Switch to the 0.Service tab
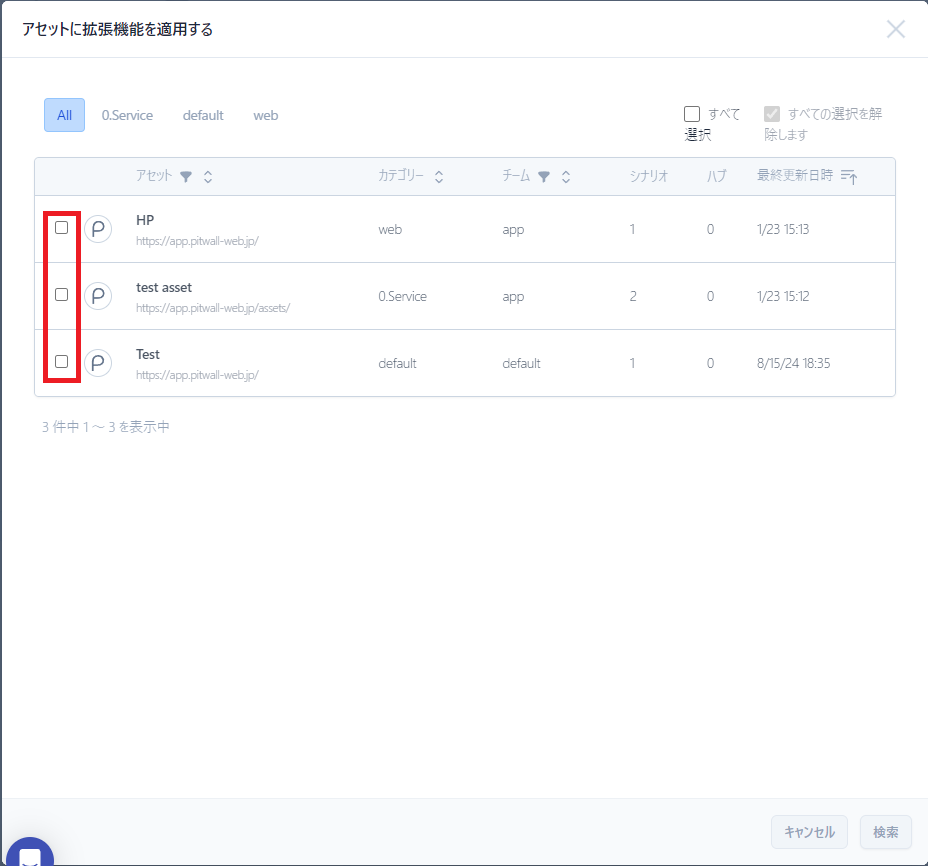This screenshot has width=928, height=866. click(x=127, y=115)
